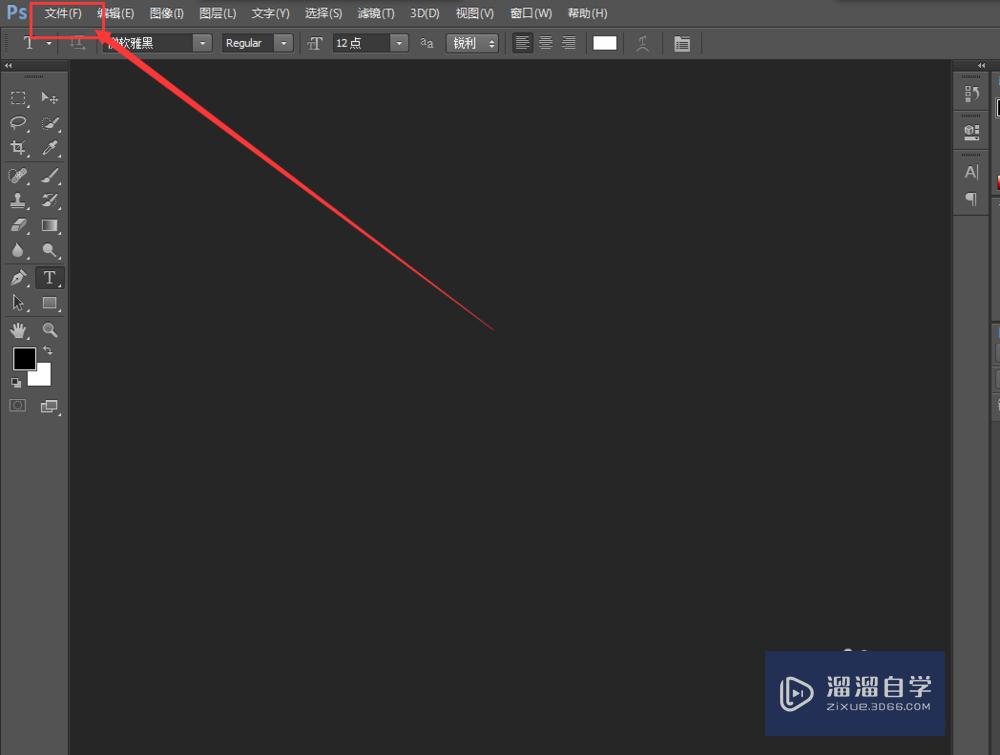Screen dimensions: 1000x755
Task: Open the 视图(V) menu
Action: (x=475, y=13)
